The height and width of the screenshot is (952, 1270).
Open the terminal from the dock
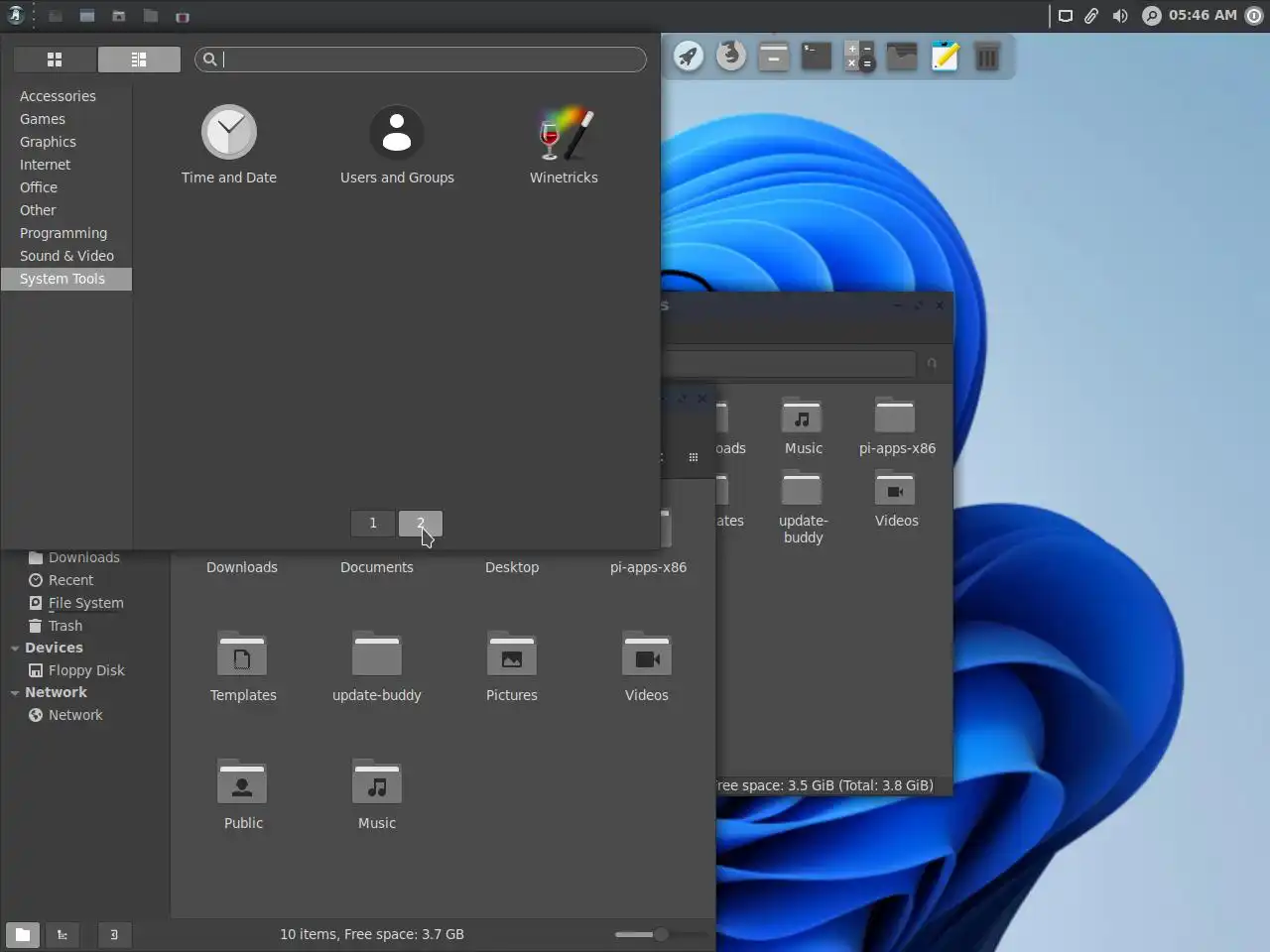tap(817, 57)
